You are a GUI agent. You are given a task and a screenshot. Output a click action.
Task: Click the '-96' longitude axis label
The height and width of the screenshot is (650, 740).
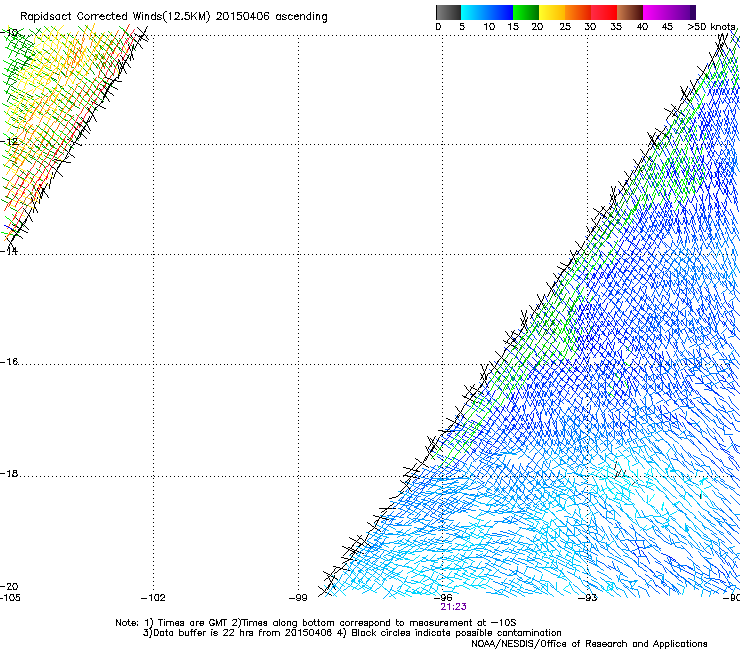coord(443,598)
